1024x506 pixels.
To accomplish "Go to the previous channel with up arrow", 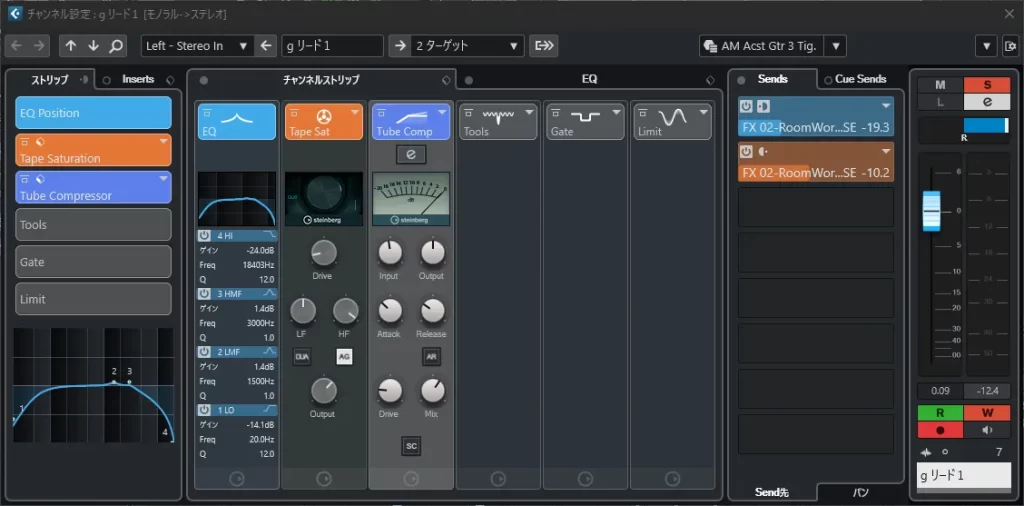I will 70,46.
